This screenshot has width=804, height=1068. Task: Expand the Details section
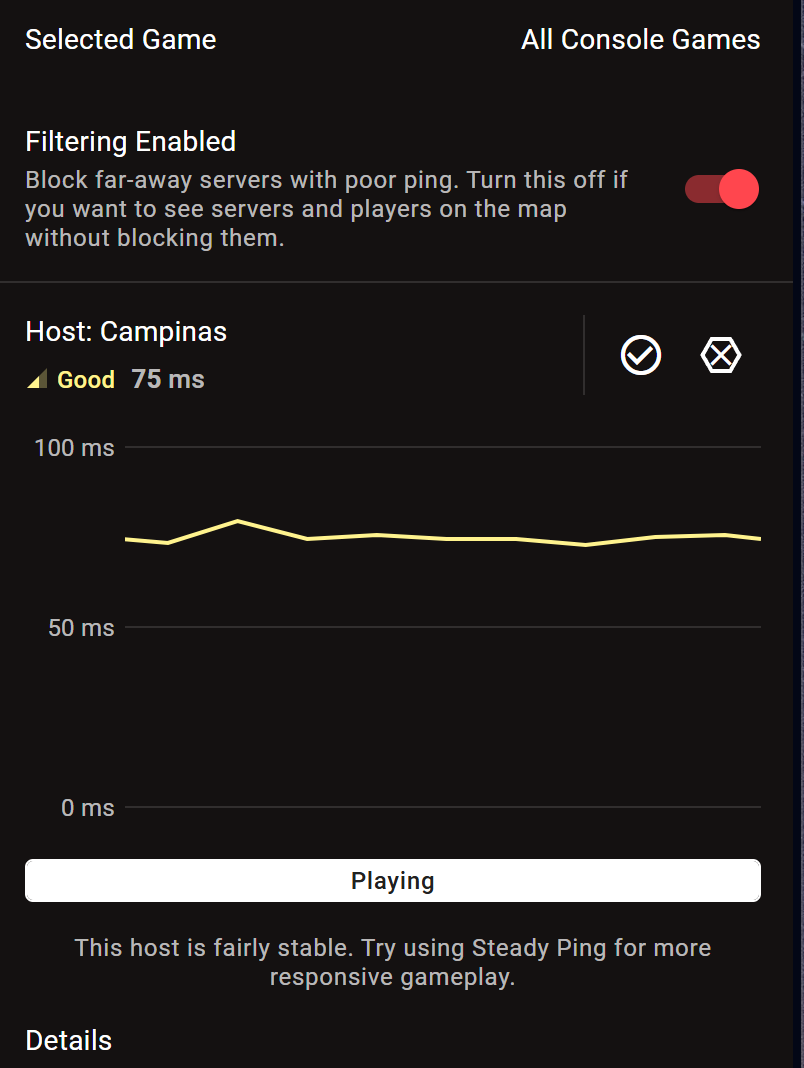pyautogui.click(x=69, y=1040)
